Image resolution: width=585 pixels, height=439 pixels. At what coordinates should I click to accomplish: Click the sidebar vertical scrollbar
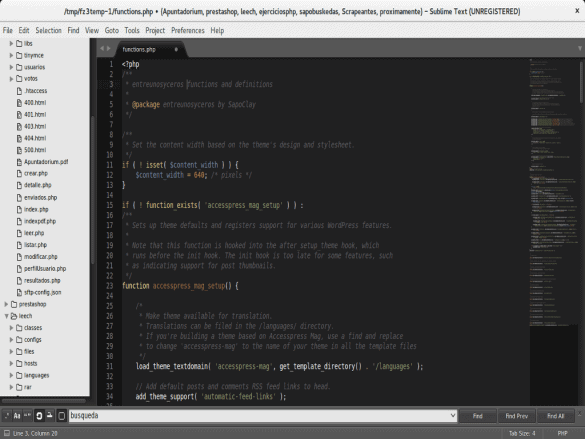point(93,189)
